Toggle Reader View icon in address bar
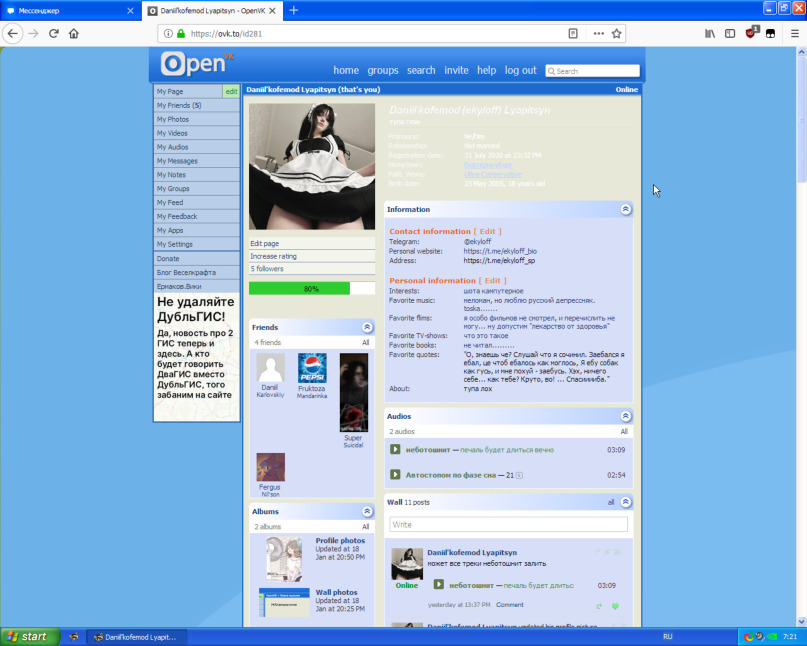 click(x=573, y=33)
